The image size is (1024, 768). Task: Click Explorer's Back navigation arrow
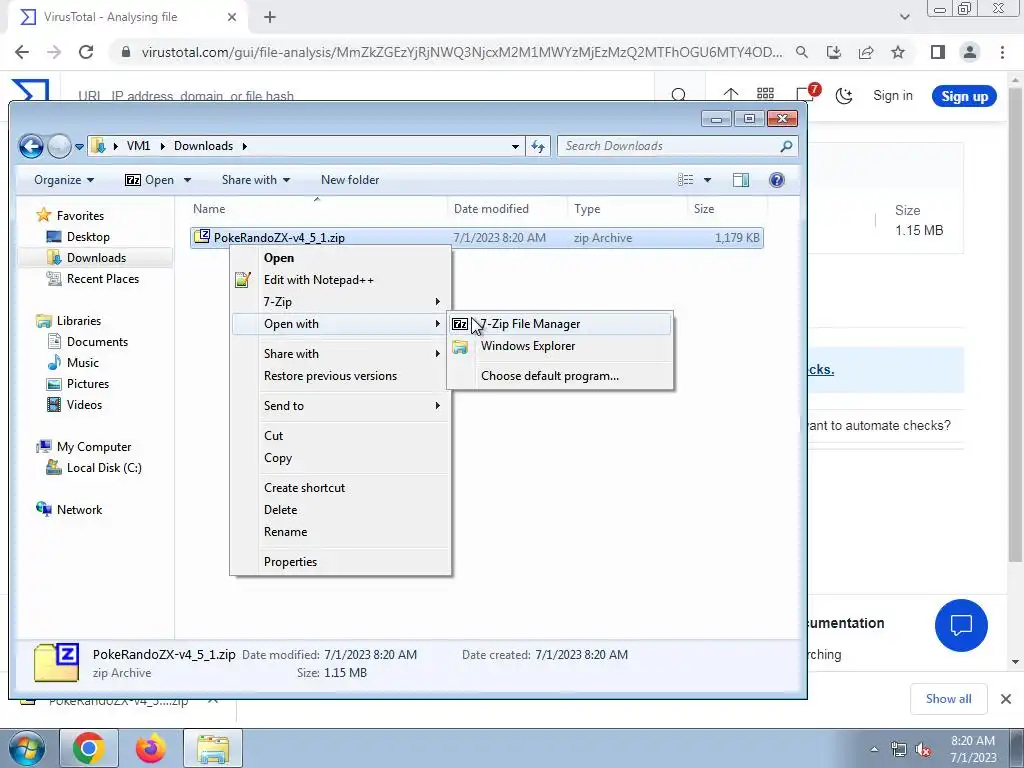pos(31,146)
